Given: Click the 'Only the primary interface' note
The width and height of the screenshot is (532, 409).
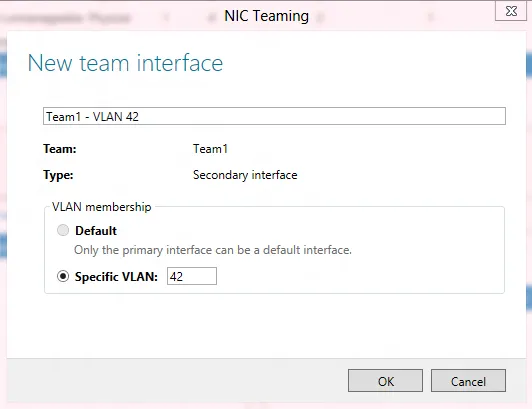Looking at the screenshot, I should [x=213, y=250].
